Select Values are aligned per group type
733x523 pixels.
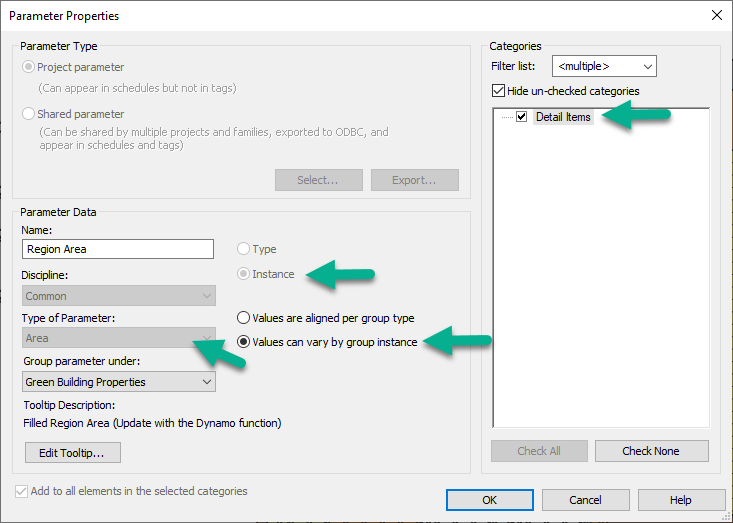tap(243, 318)
